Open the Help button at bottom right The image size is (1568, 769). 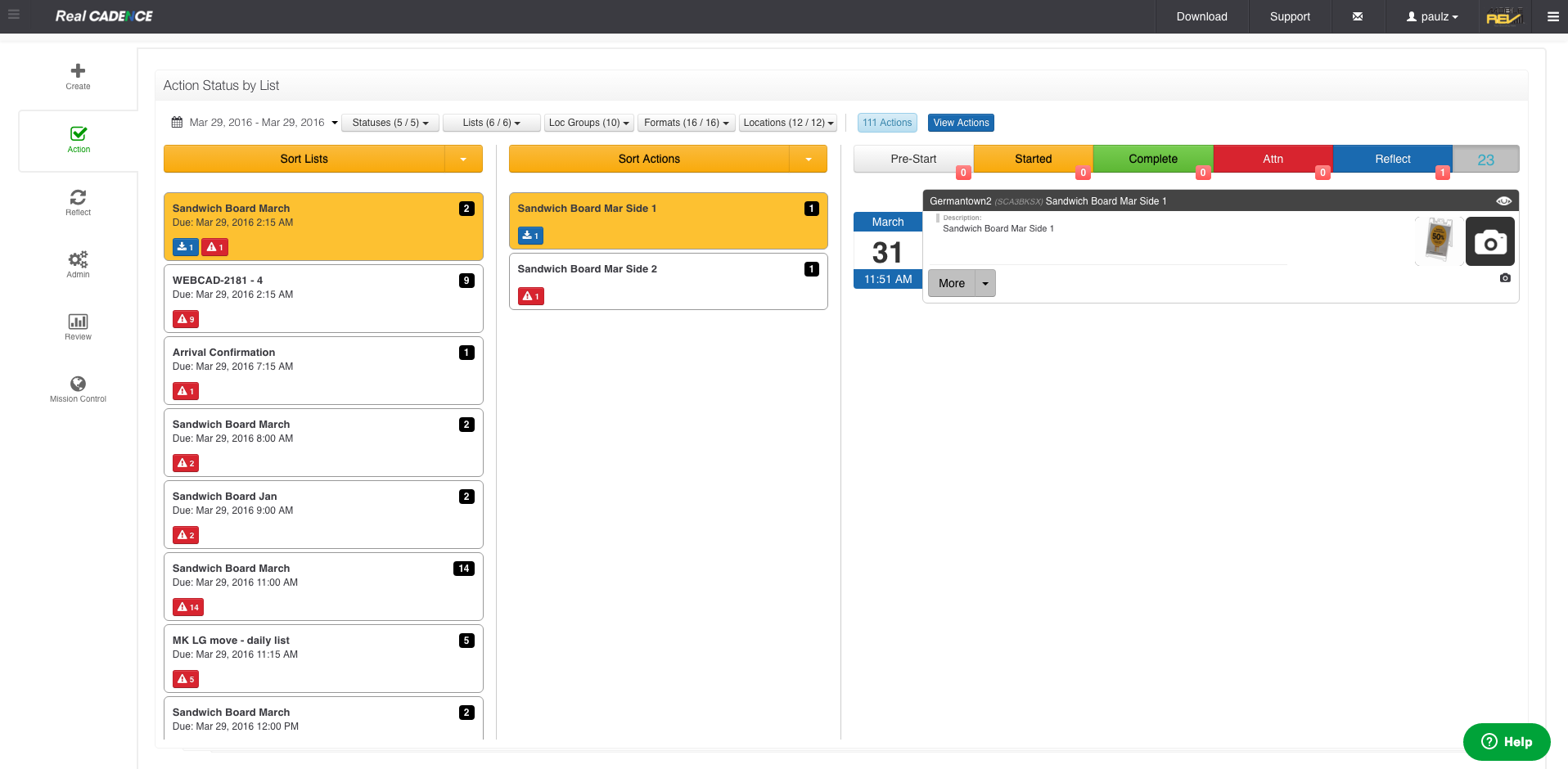tap(1507, 742)
